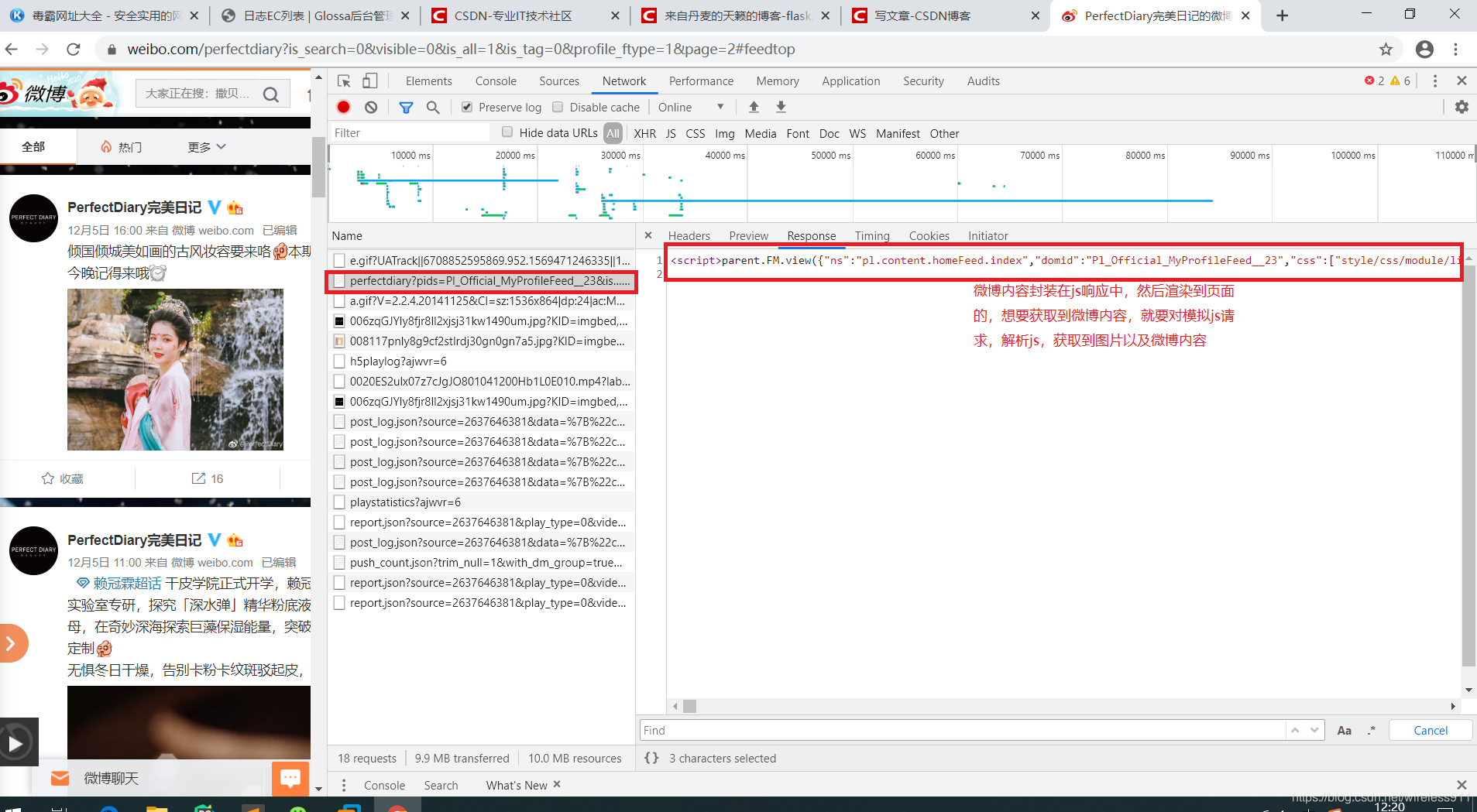The width and height of the screenshot is (1477, 812).
Task: Filter requests by Media type
Action: [x=760, y=133]
